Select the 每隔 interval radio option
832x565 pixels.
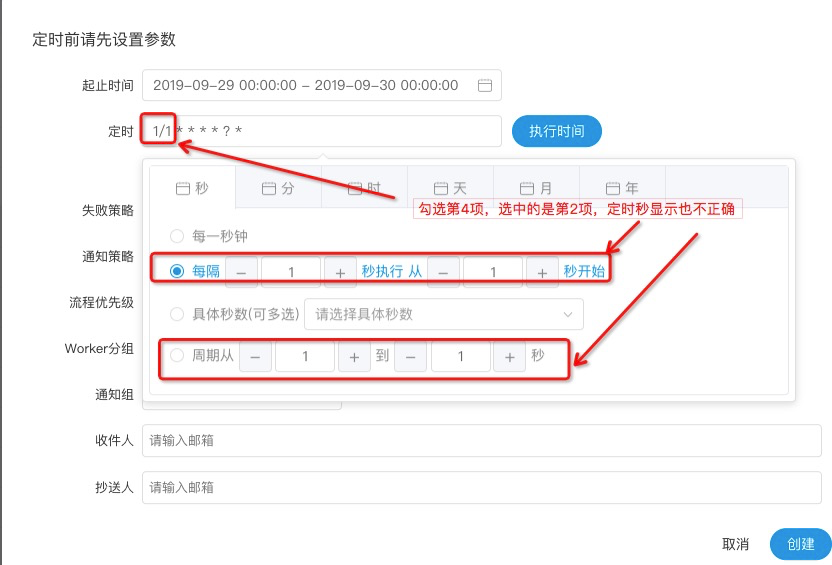click(177, 271)
